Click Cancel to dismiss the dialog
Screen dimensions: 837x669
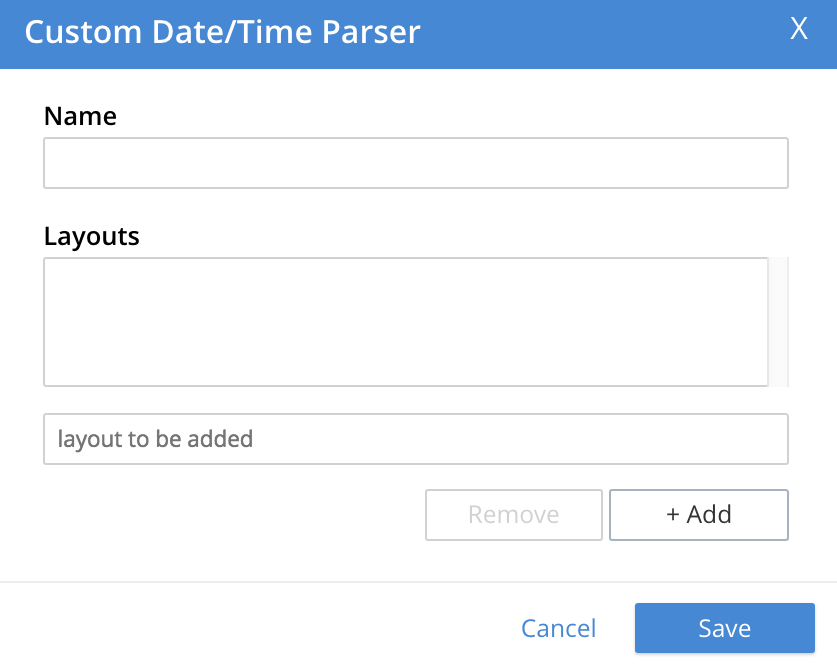coord(558,628)
